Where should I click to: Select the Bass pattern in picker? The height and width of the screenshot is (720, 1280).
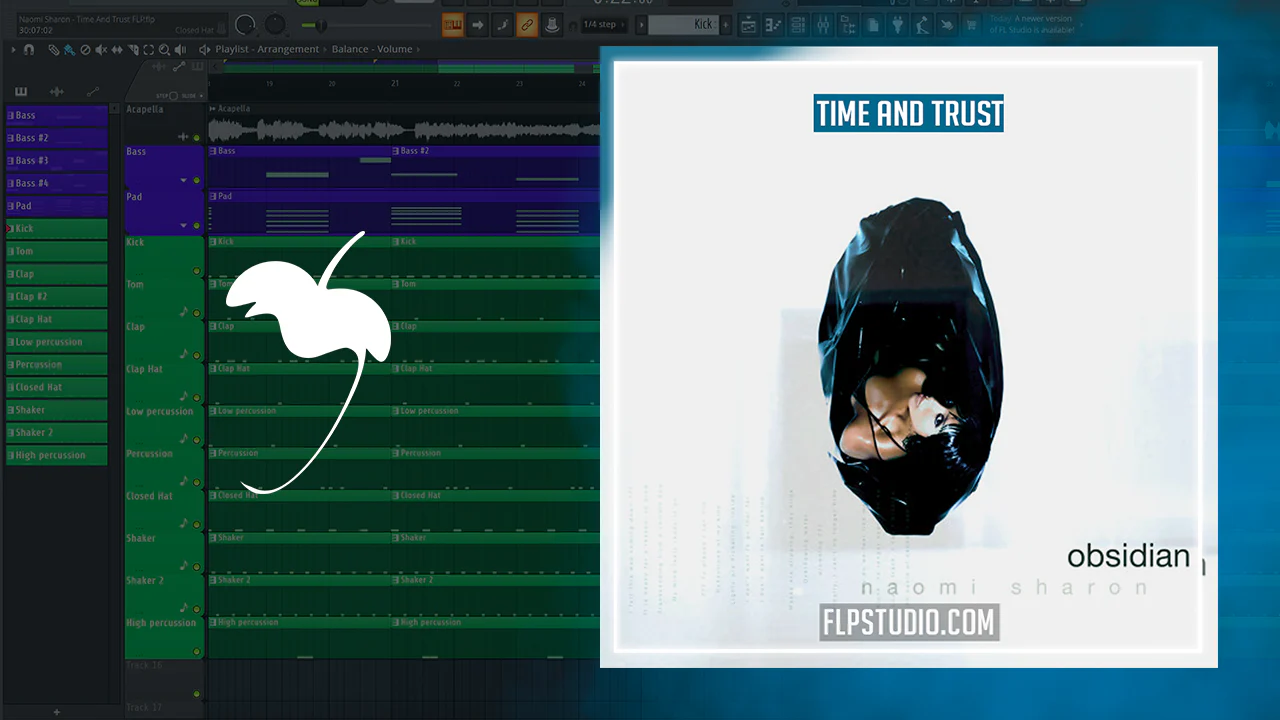click(57, 115)
